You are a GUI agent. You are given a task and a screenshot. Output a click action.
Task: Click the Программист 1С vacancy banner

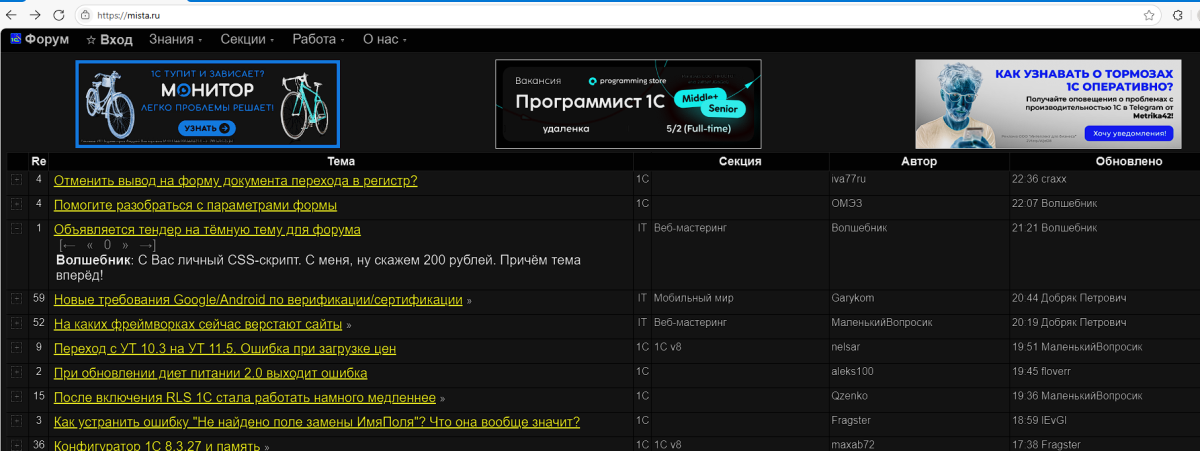pyautogui.click(x=628, y=103)
